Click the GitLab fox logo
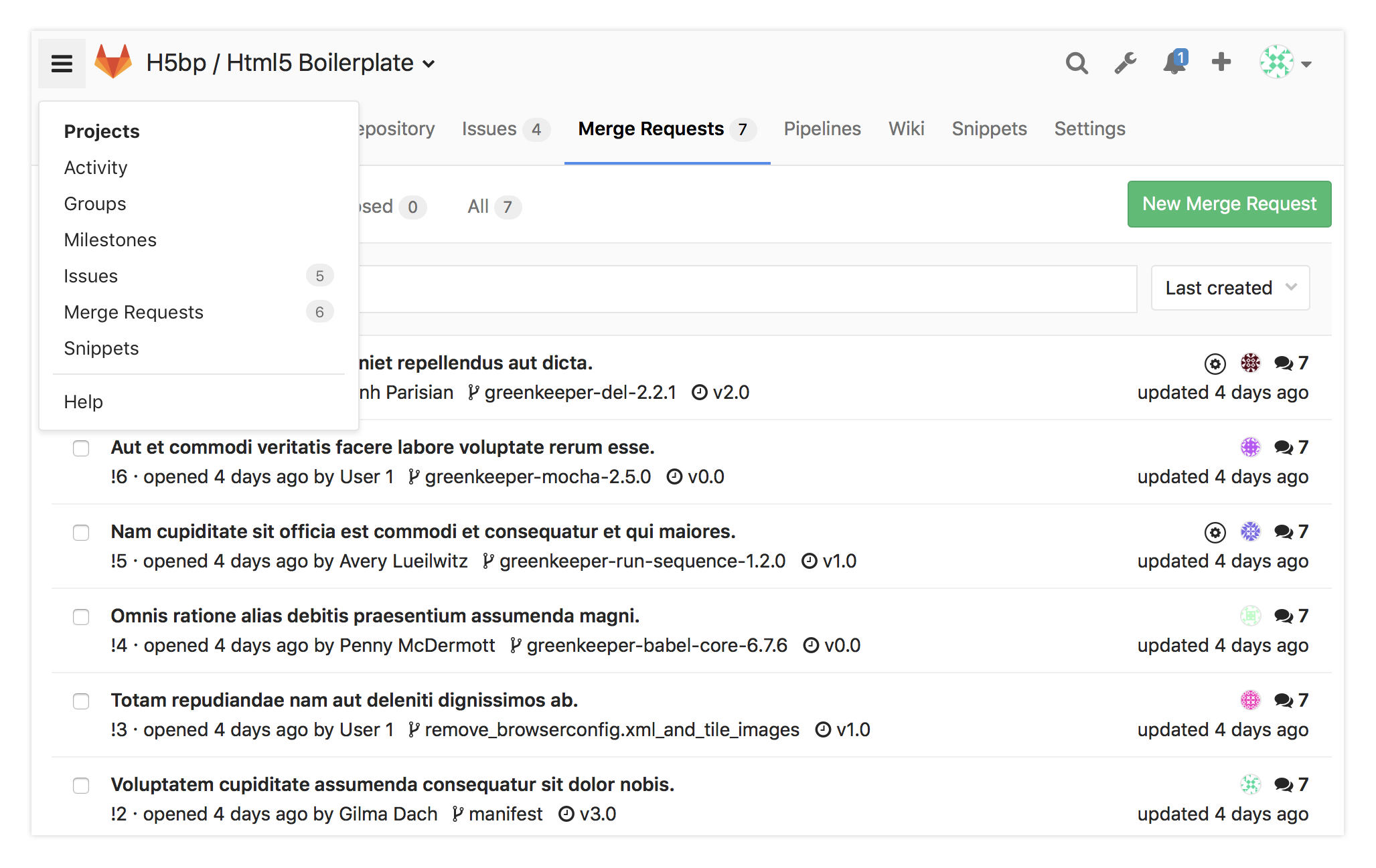Screen dimensions: 1376x868 112,62
